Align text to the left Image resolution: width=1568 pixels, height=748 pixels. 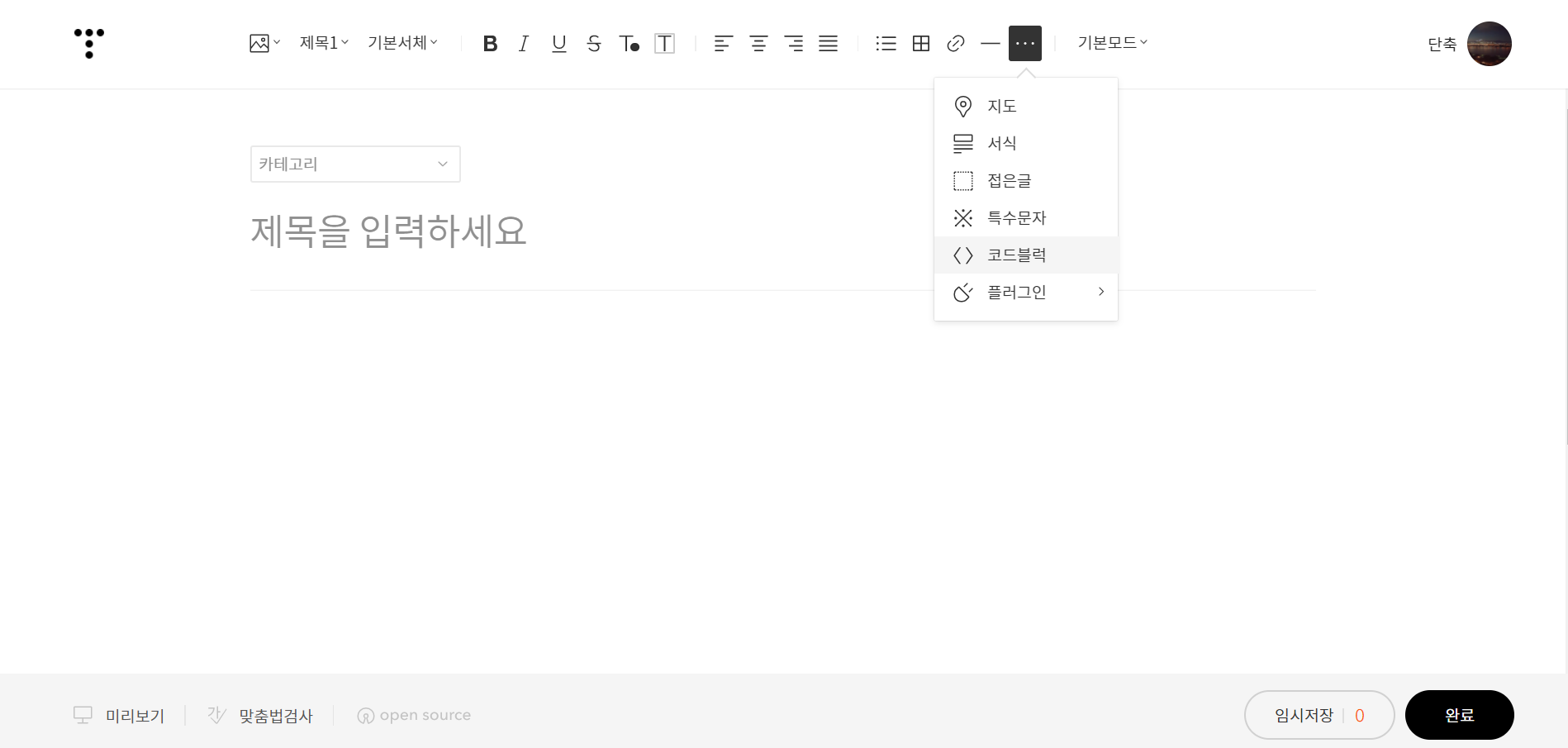(724, 44)
